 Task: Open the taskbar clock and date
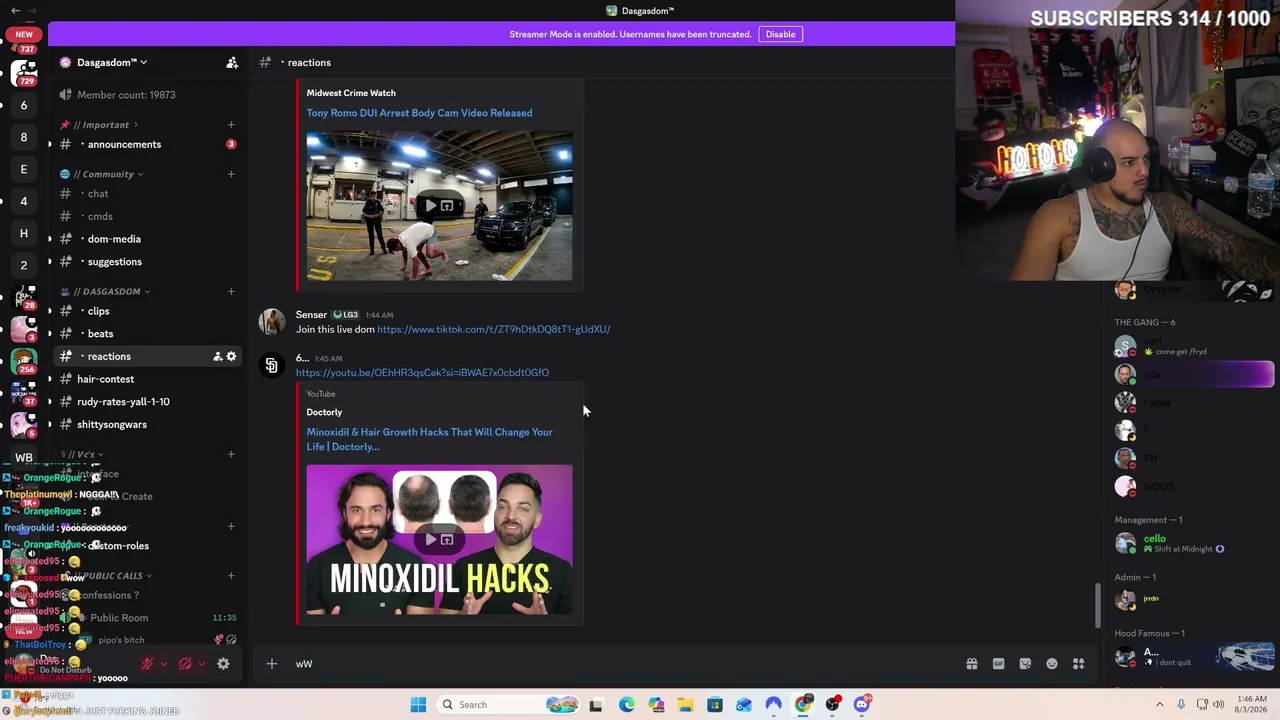click(1252, 705)
